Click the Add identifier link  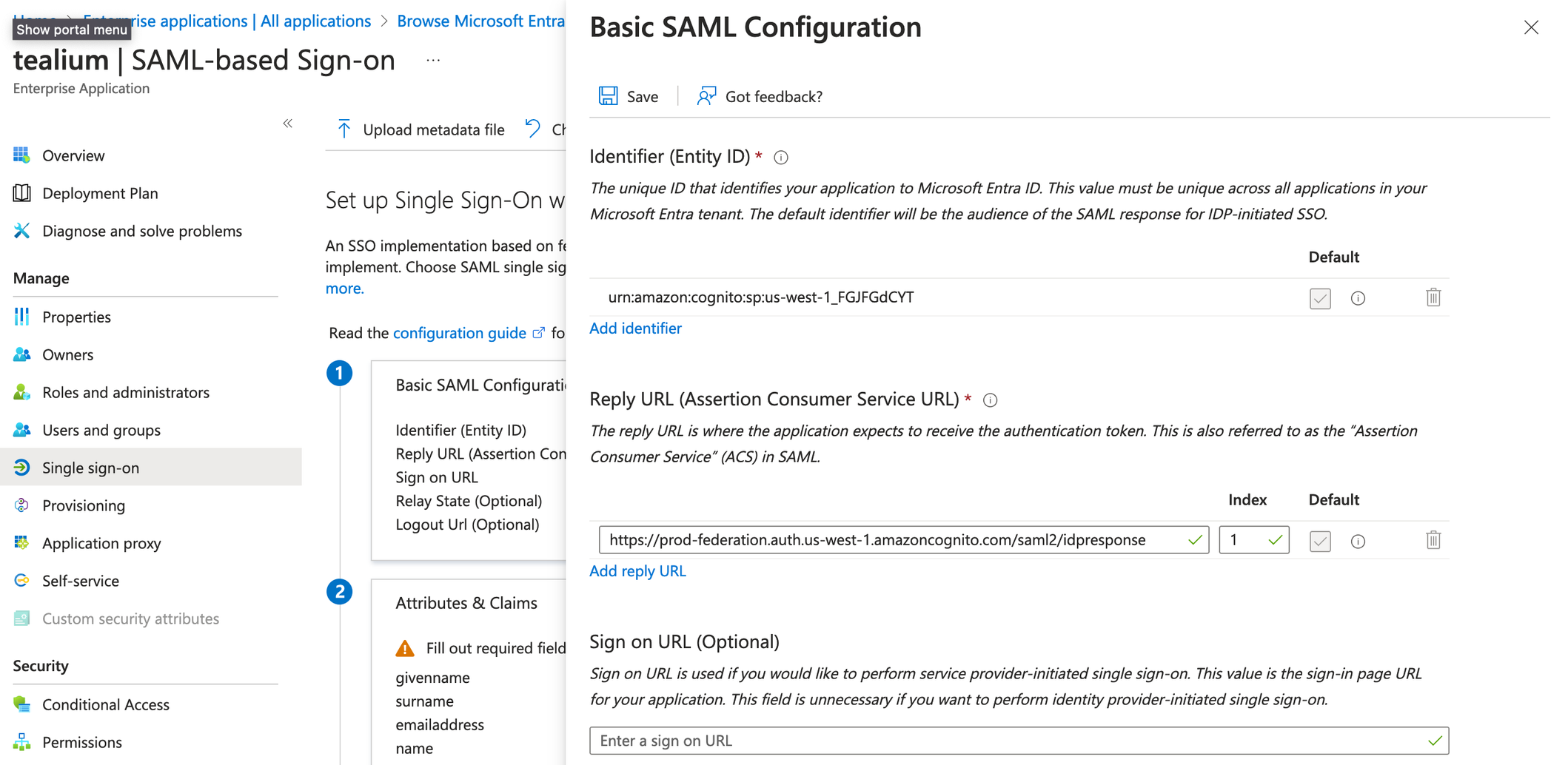pos(635,328)
